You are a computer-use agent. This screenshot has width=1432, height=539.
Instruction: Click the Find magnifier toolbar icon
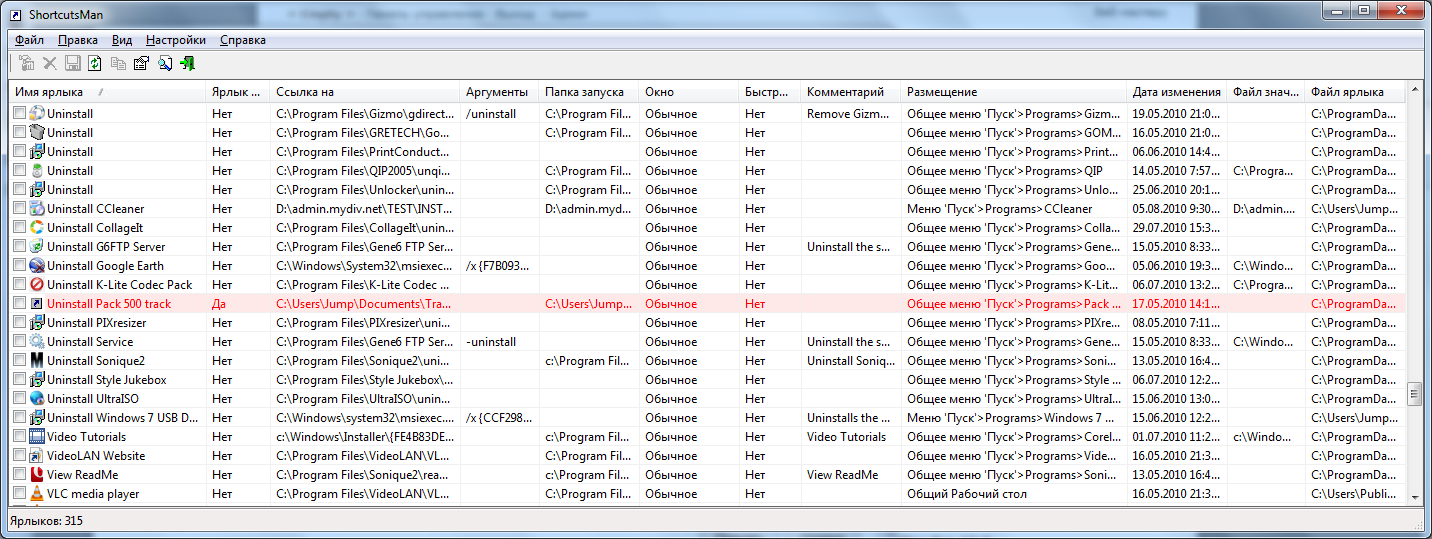tap(165, 63)
